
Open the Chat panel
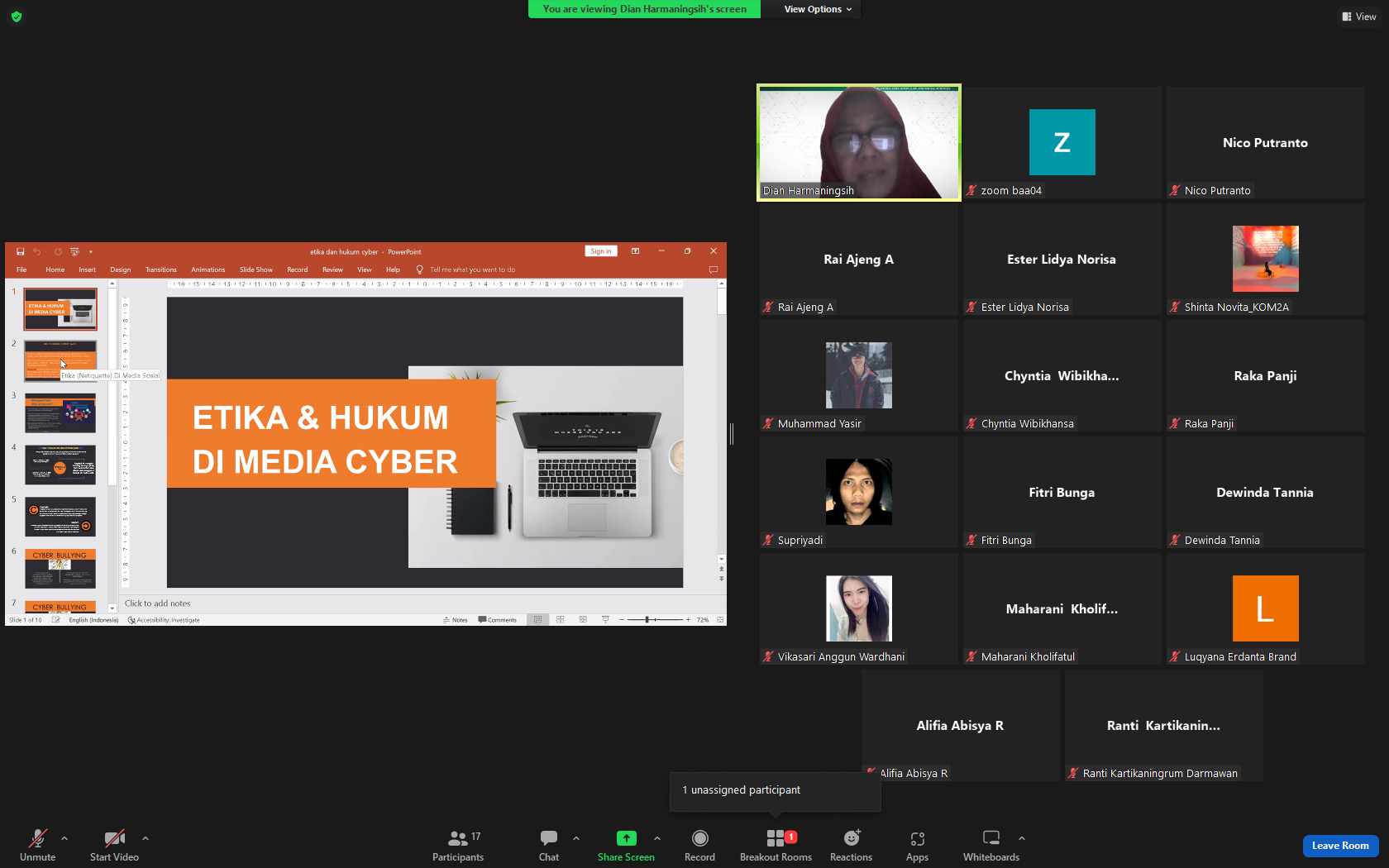click(x=549, y=845)
